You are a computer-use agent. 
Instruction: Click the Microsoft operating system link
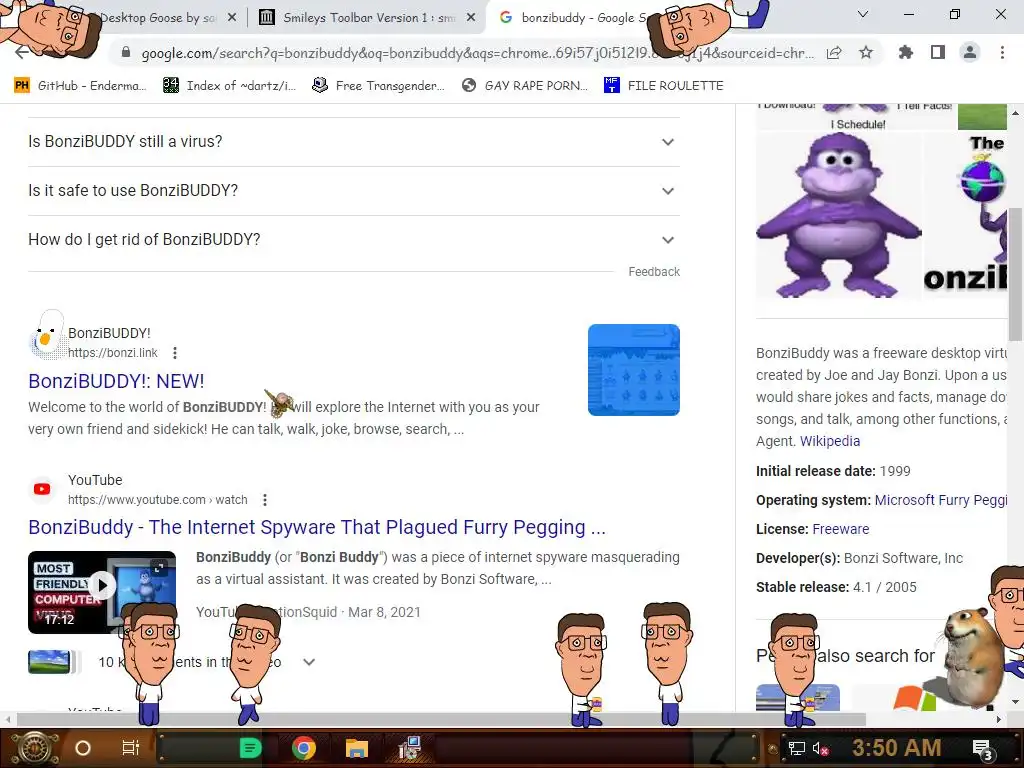tap(940, 500)
